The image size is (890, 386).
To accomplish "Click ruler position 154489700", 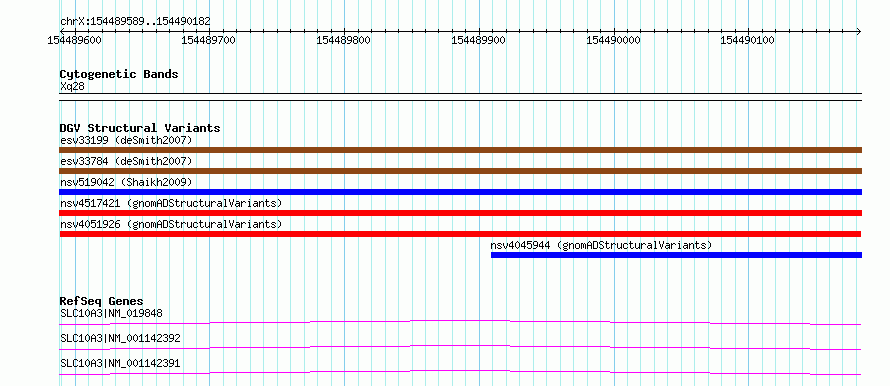I will pos(208,40).
